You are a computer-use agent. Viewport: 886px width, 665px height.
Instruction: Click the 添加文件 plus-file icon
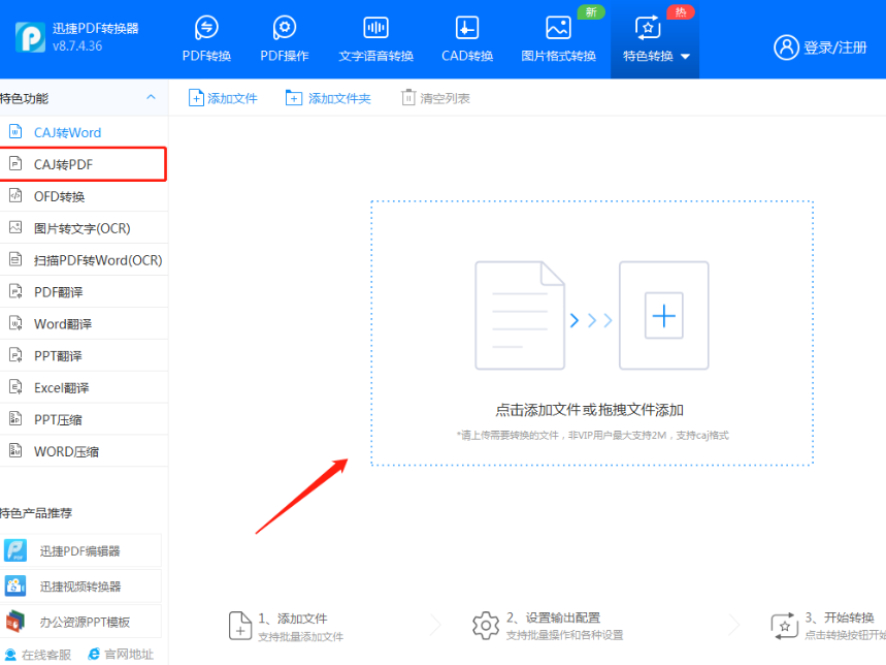click(196, 98)
